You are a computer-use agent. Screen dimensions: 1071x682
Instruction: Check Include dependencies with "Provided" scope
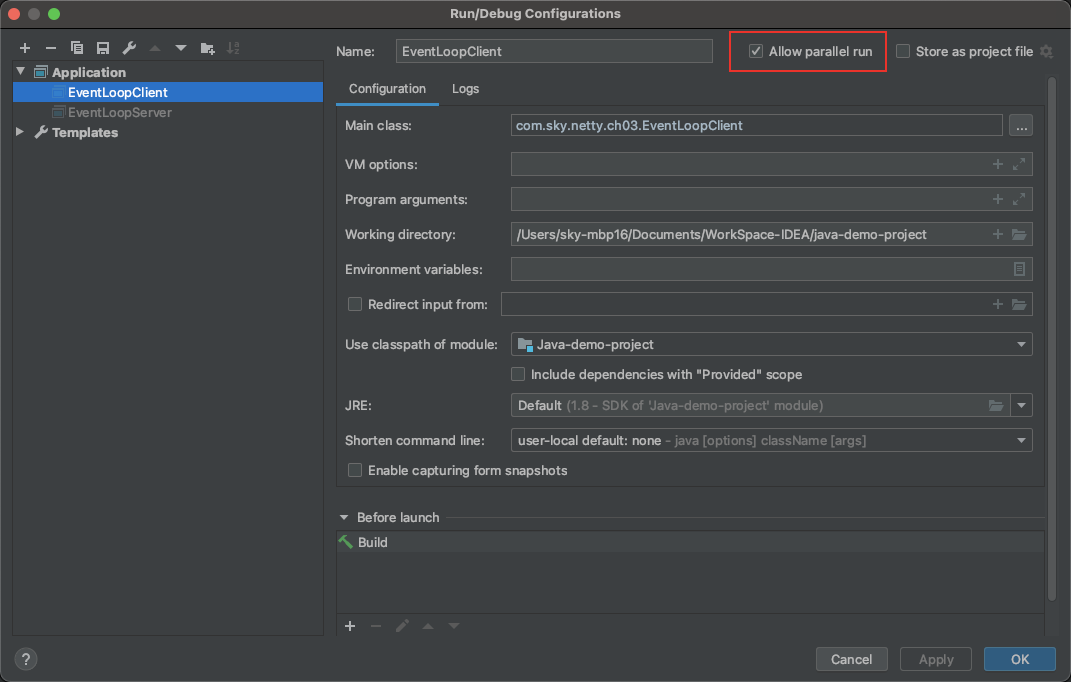pyautogui.click(x=518, y=374)
